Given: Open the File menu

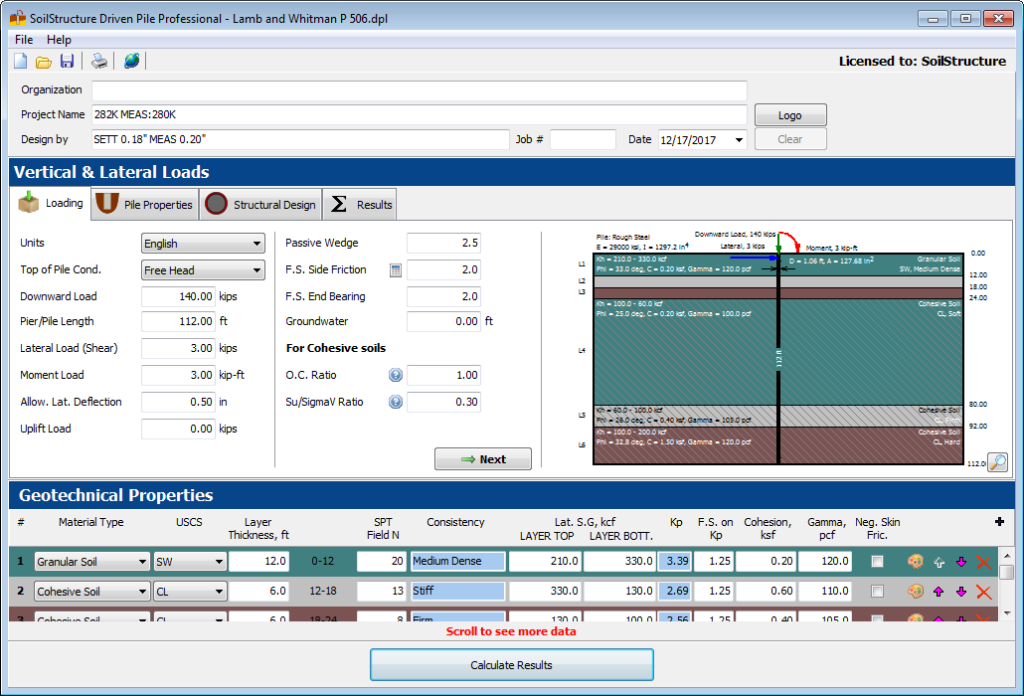Looking at the screenshot, I should [x=24, y=40].
